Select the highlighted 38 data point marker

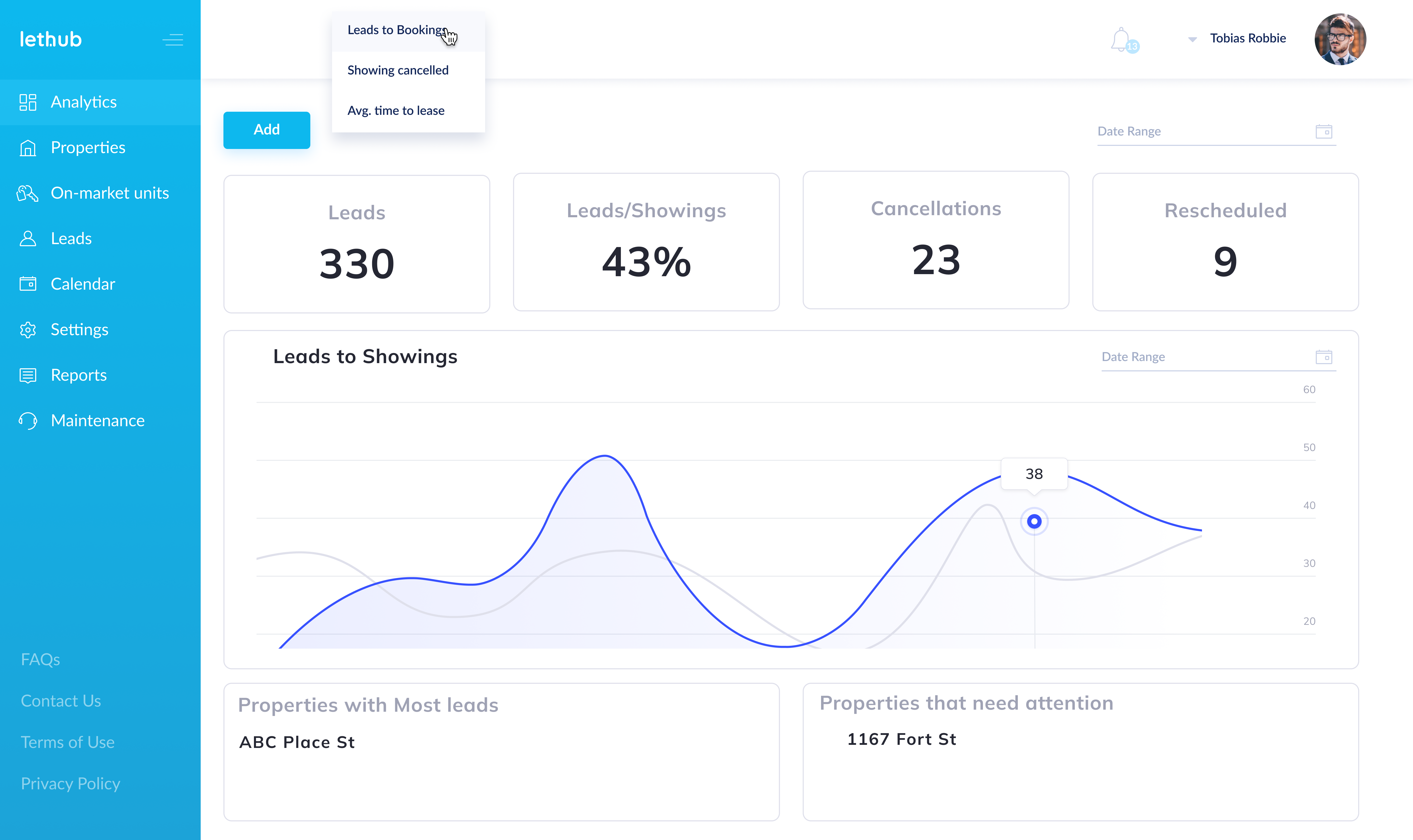click(1034, 521)
